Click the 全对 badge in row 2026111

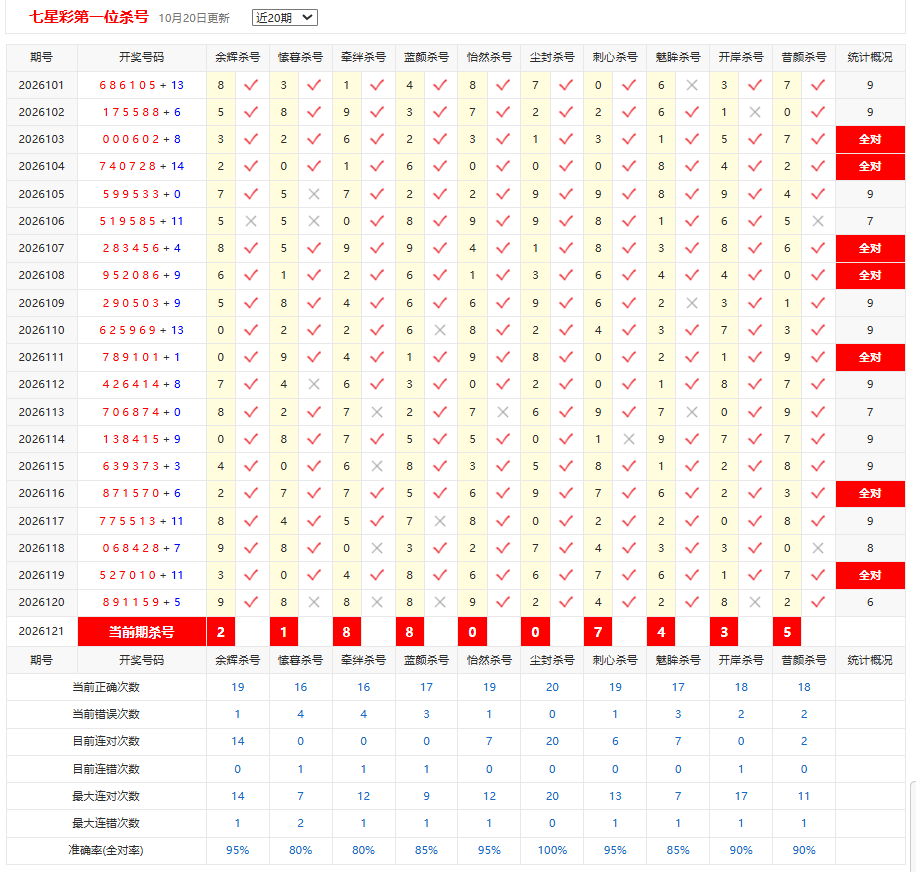[870, 357]
